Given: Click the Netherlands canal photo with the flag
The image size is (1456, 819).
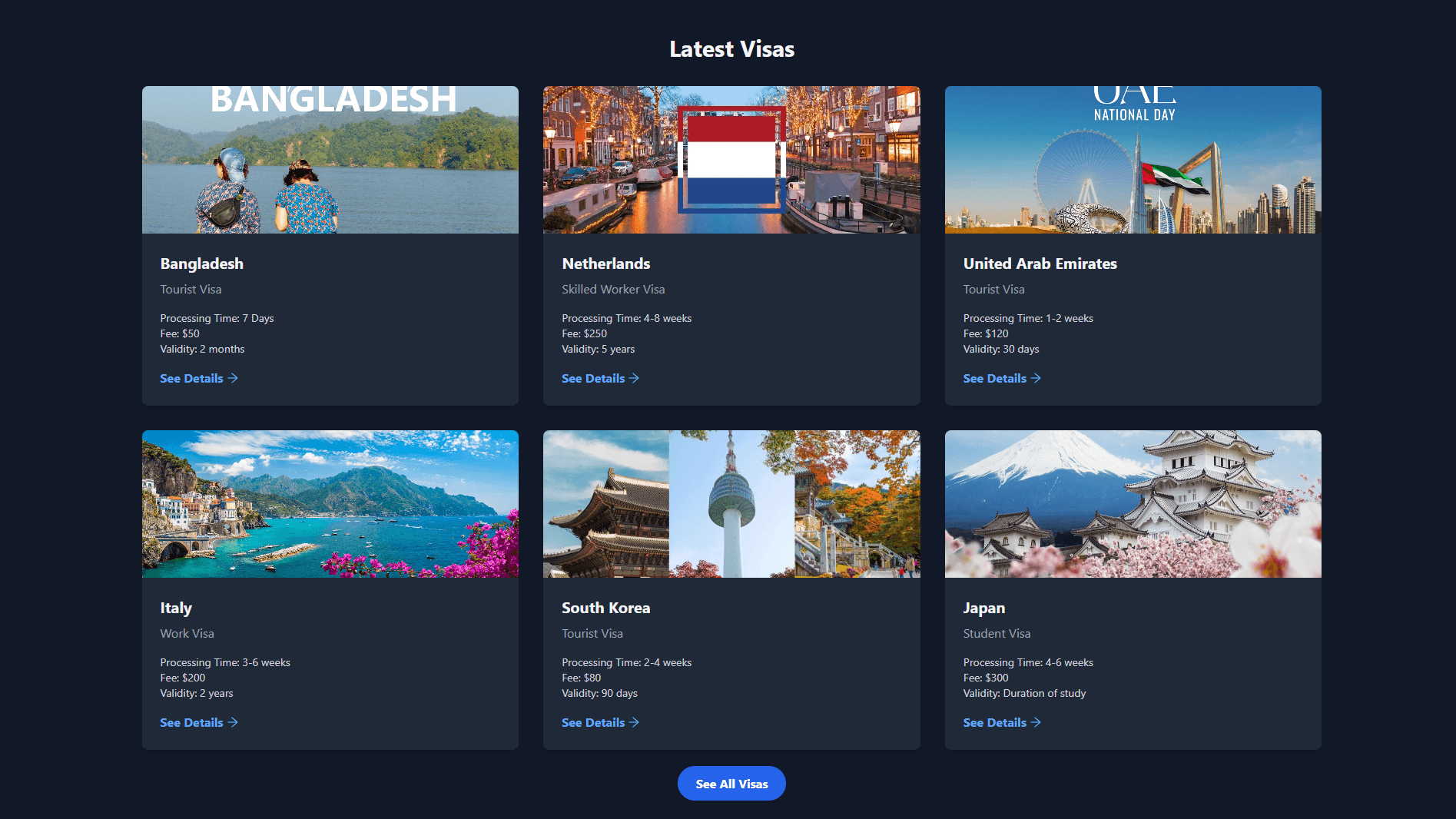Looking at the screenshot, I should (x=731, y=159).
